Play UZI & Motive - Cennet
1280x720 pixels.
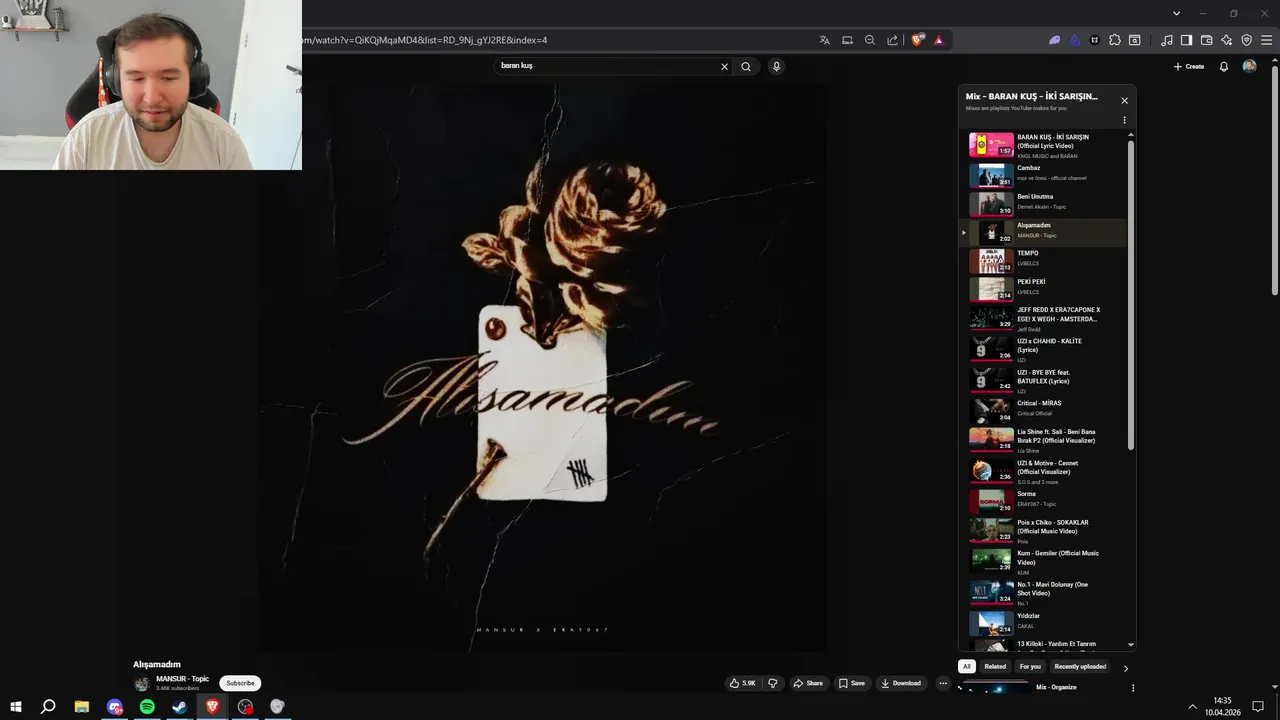tap(1043, 472)
